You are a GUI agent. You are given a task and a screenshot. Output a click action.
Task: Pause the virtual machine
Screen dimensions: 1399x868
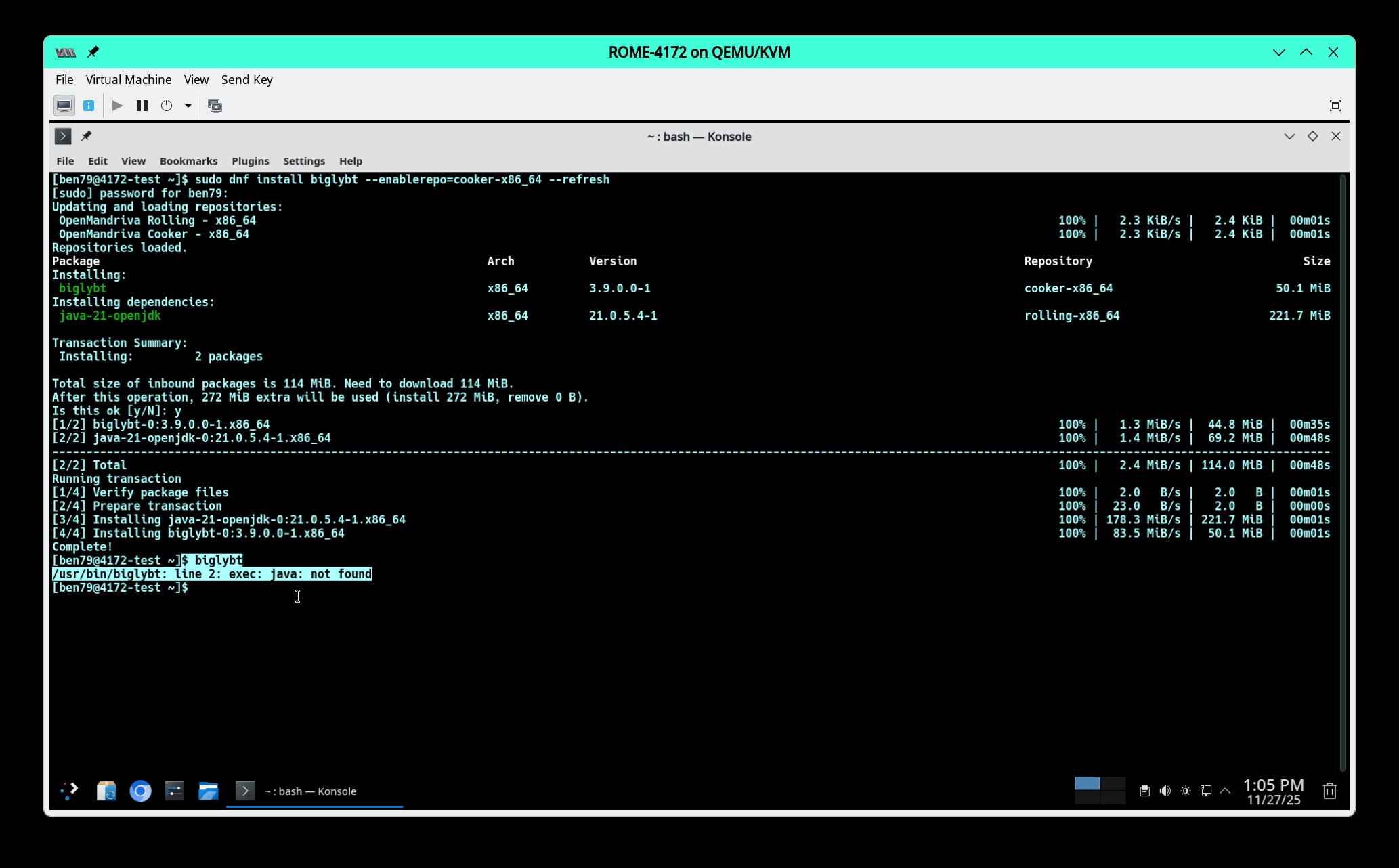tap(142, 106)
